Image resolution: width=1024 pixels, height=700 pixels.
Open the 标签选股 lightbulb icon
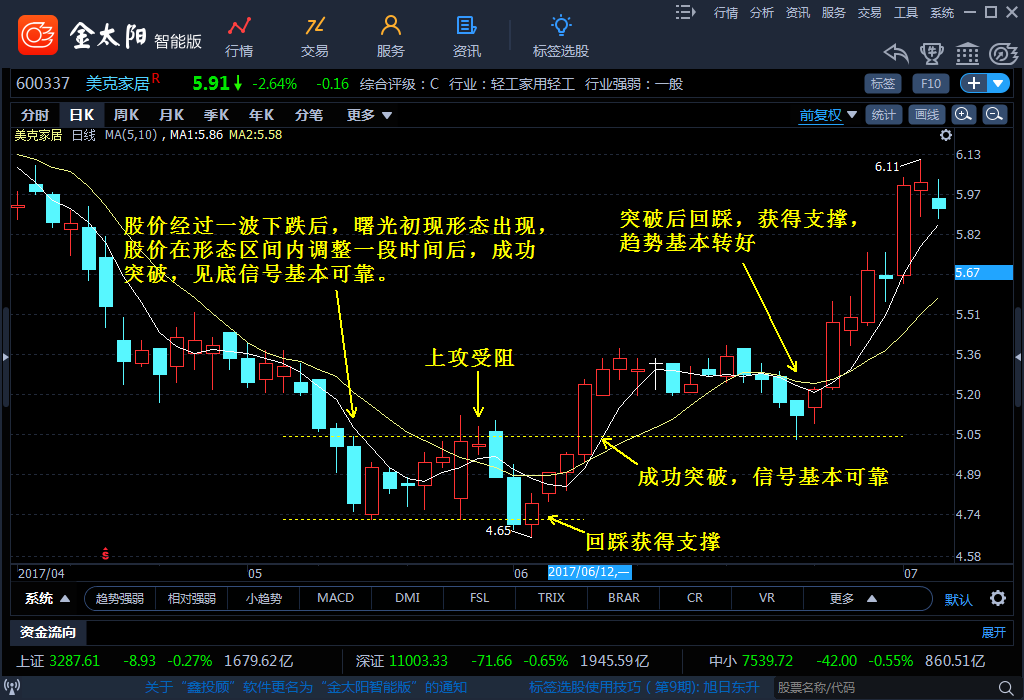coord(560,36)
